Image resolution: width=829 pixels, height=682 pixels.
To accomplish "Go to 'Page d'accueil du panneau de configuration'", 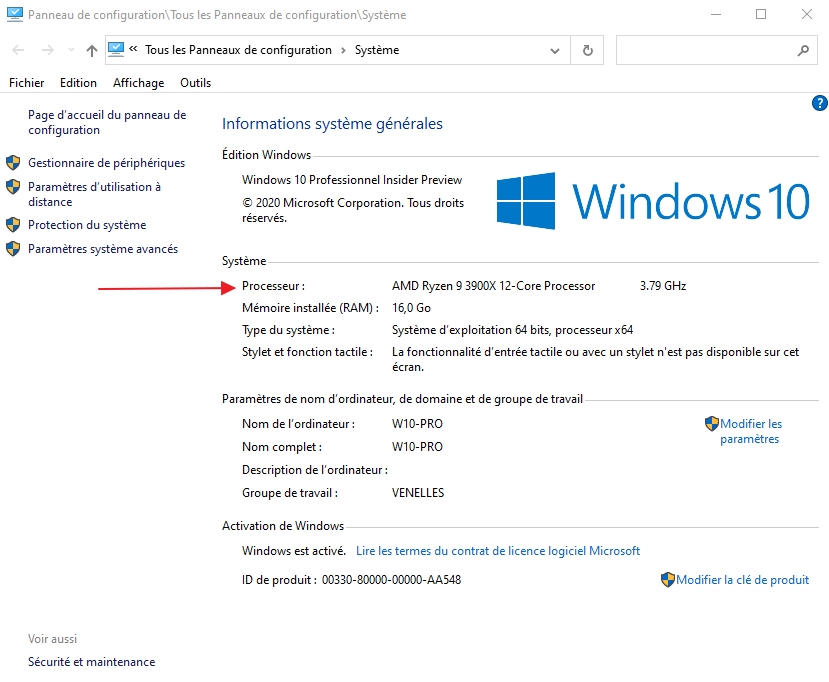I will click(x=107, y=123).
